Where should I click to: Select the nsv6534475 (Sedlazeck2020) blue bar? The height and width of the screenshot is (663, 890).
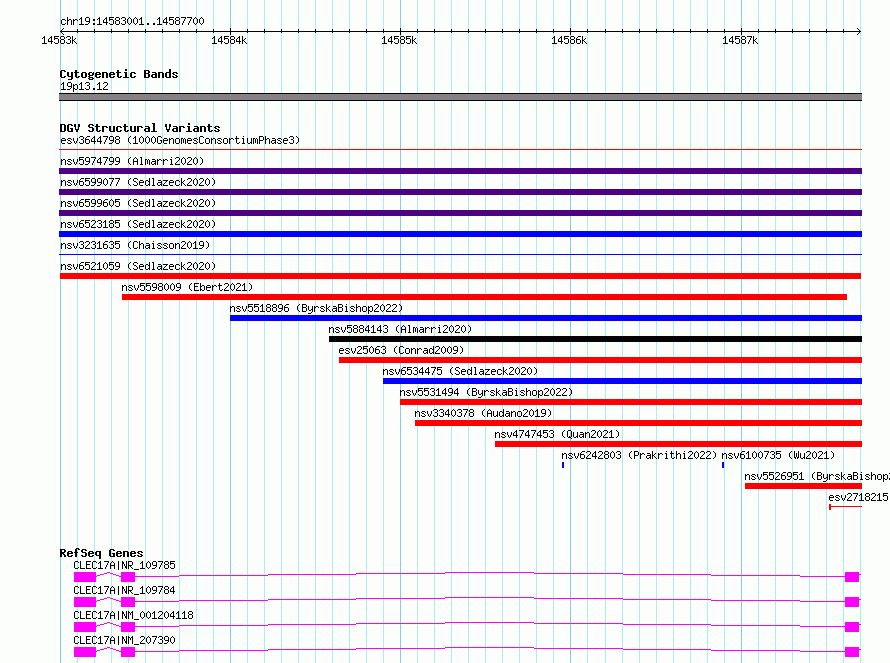click(x=623, y=381)
